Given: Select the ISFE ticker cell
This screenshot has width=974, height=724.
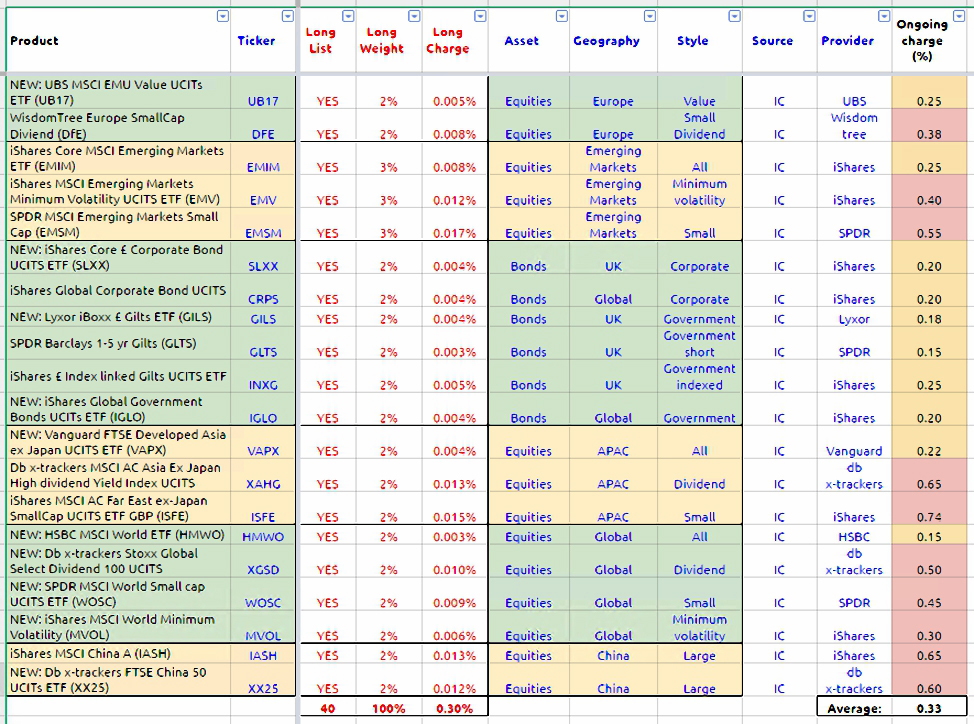Looking at the screenshot, I should coord(263,508).
